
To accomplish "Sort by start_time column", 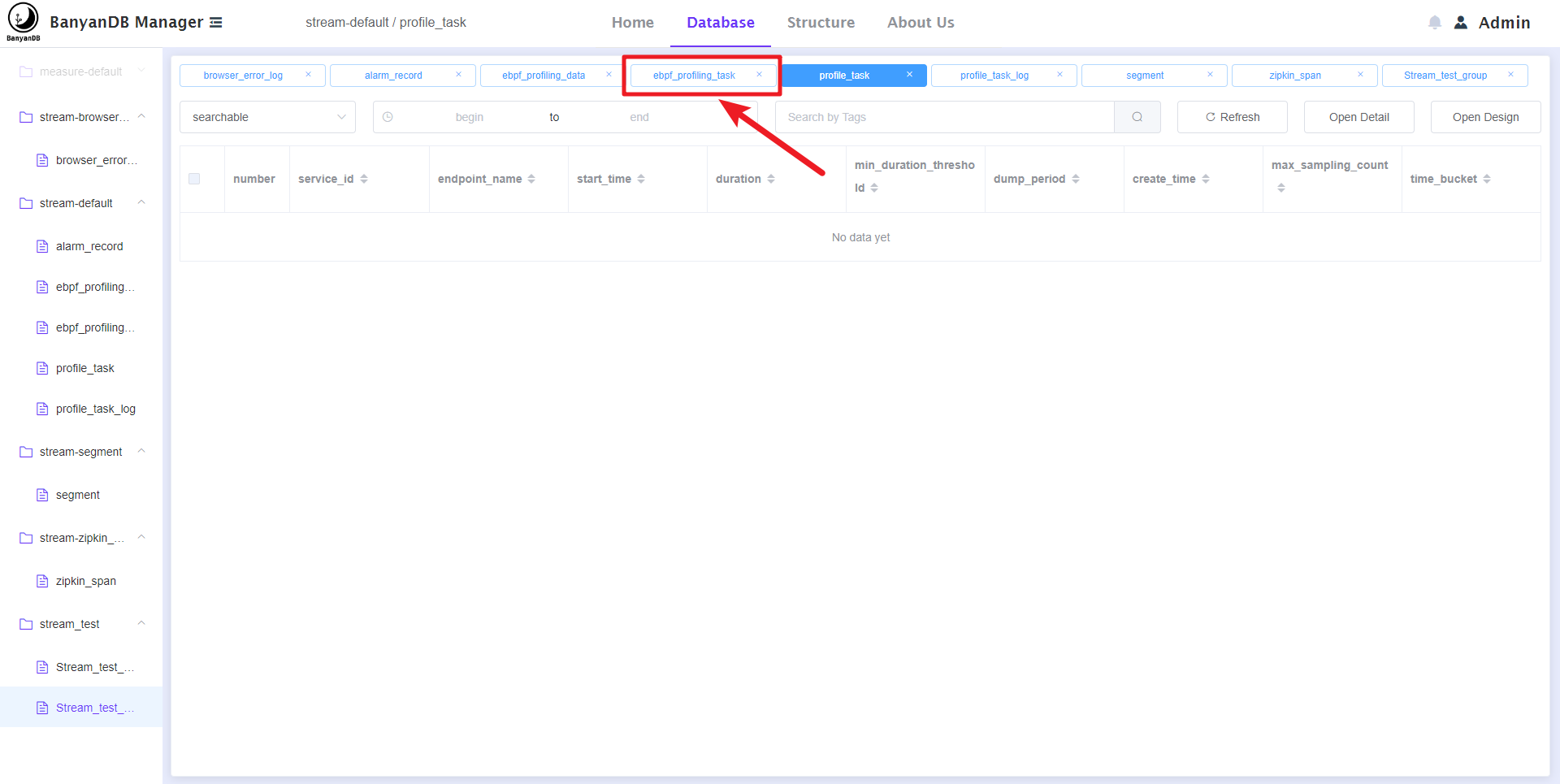I will tap(641, 179).
